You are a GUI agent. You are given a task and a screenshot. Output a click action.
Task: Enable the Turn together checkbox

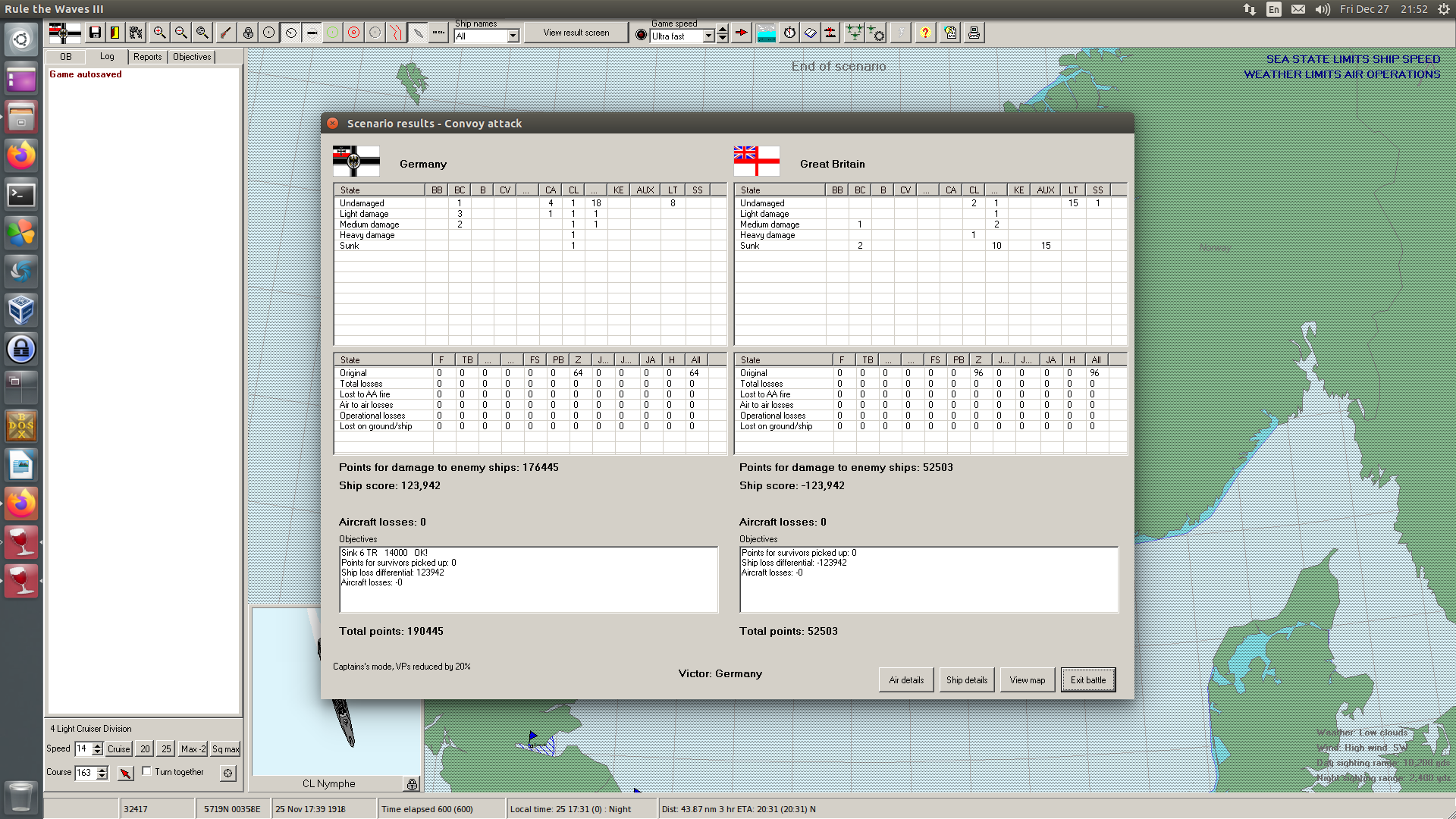click(147, 771)
